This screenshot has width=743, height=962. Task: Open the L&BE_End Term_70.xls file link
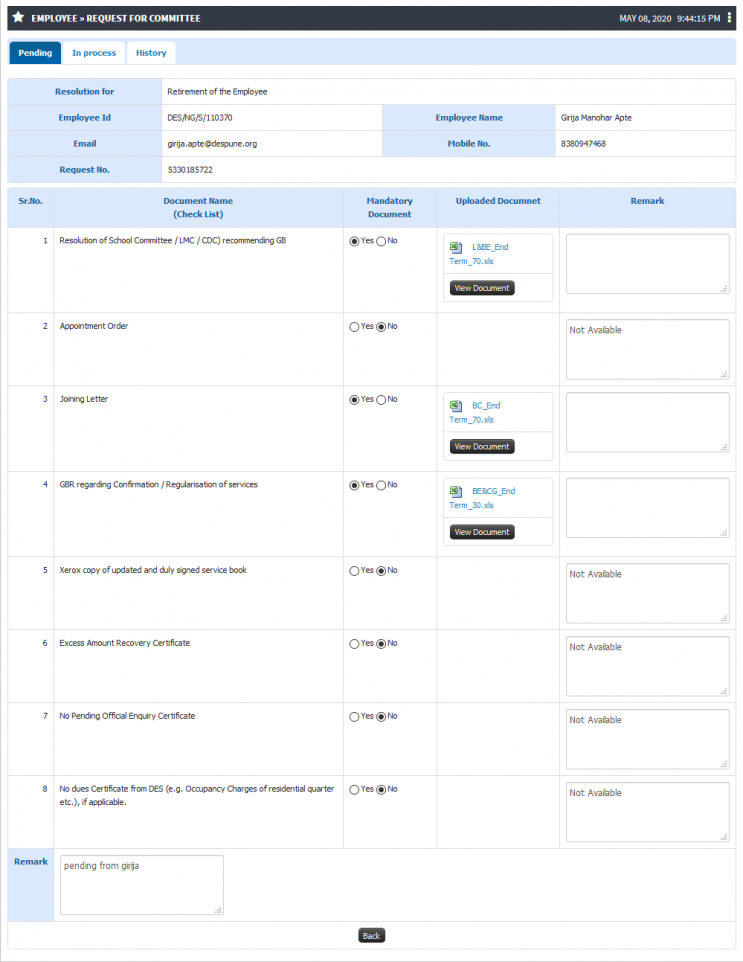pyautogui.click(x=479, y=254)
